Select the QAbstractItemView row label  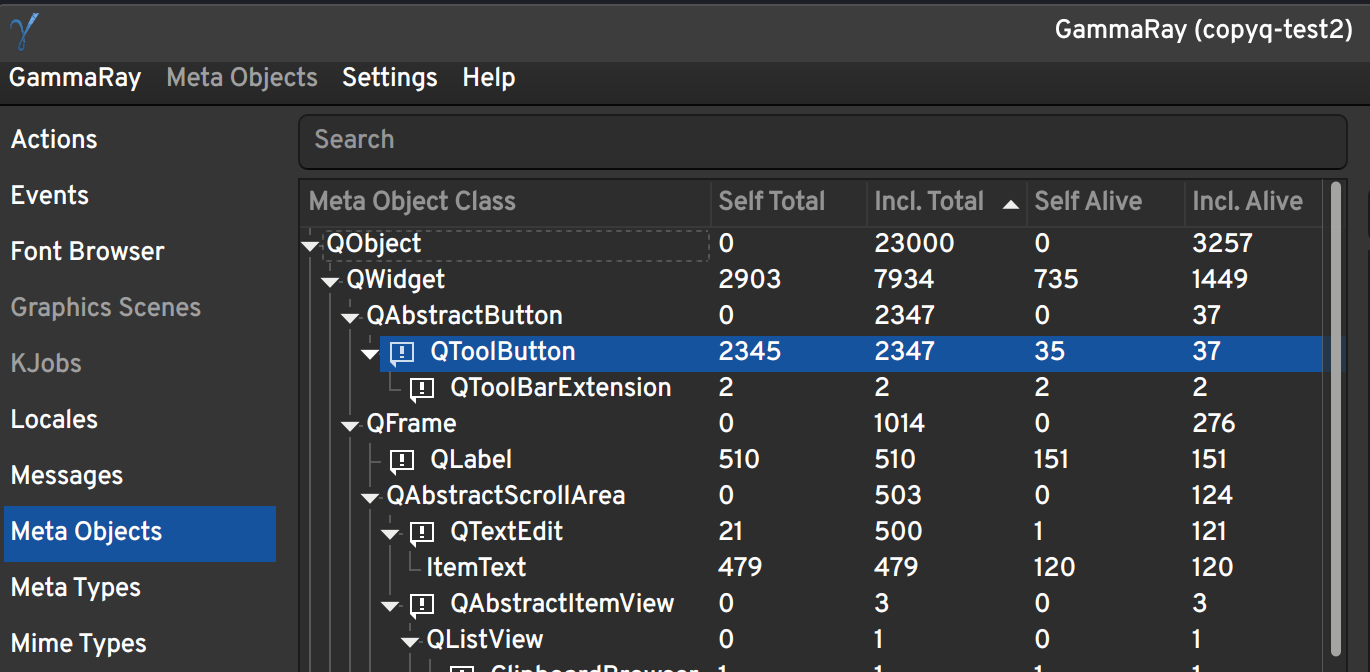[563, 604]
